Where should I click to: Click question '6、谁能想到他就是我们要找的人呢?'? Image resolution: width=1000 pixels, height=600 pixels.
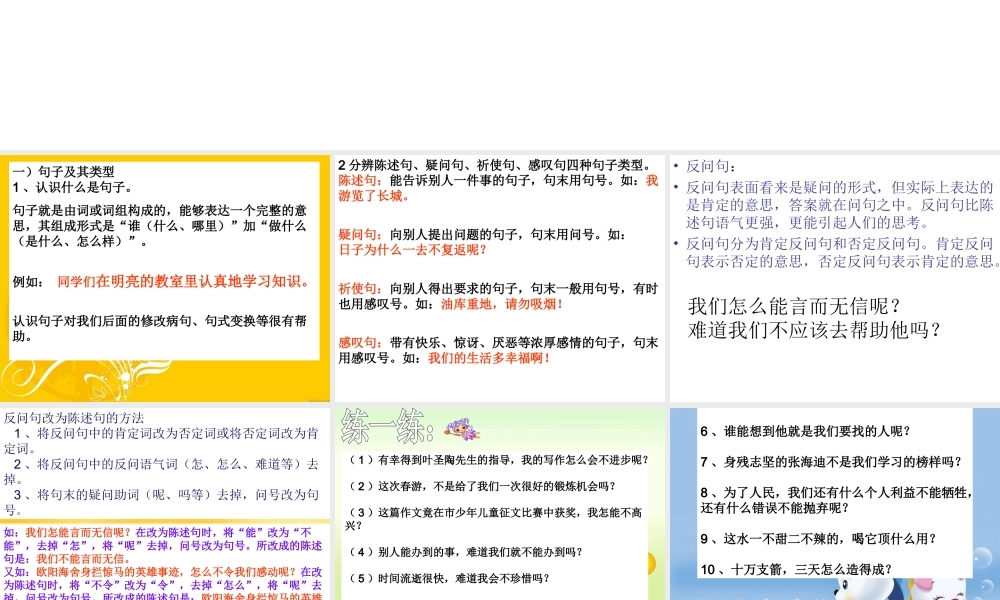[x=805, y=432]
